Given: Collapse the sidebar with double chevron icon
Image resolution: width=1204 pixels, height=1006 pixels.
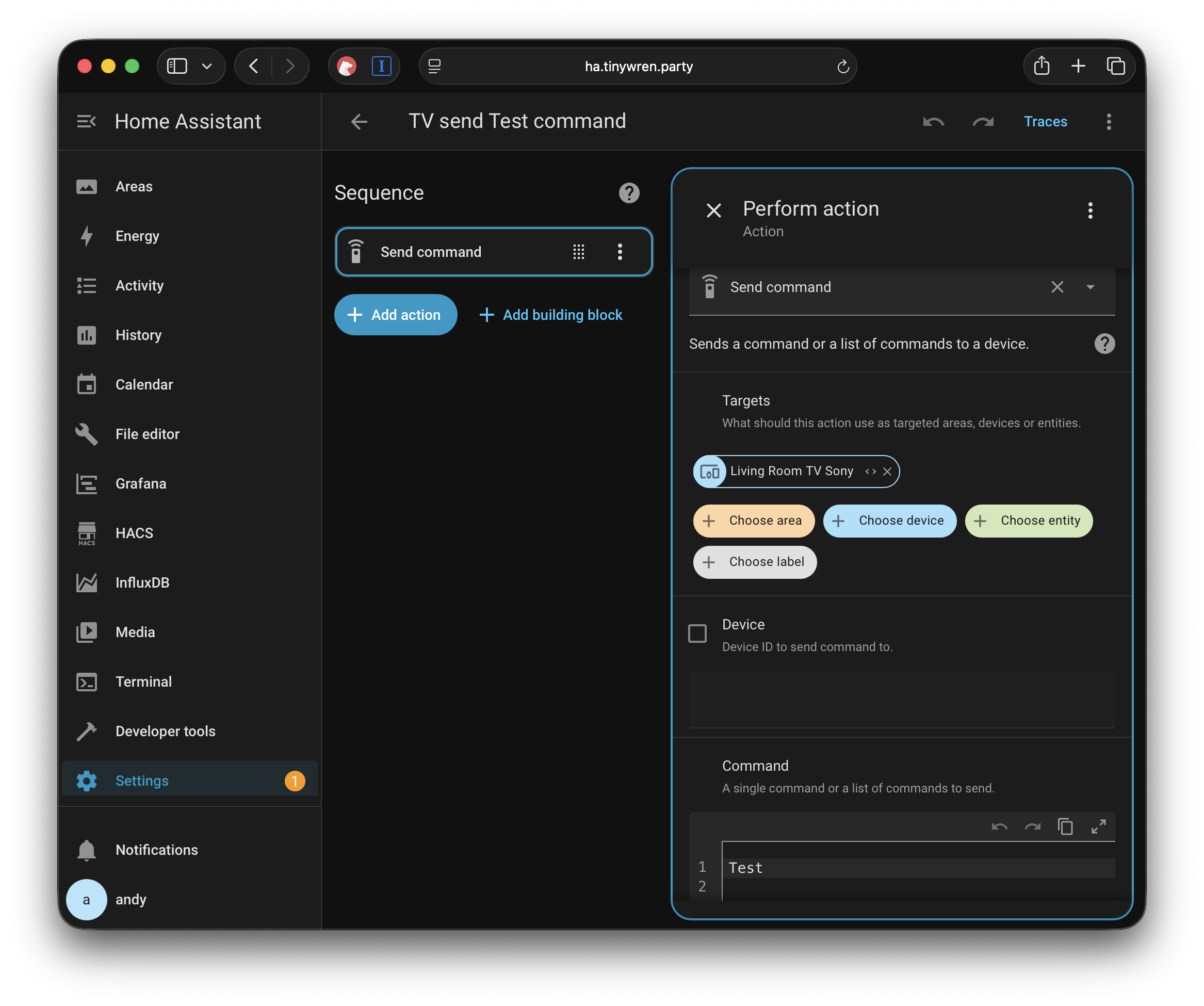Looking at the screenshot, I should (x=87, y=121).
